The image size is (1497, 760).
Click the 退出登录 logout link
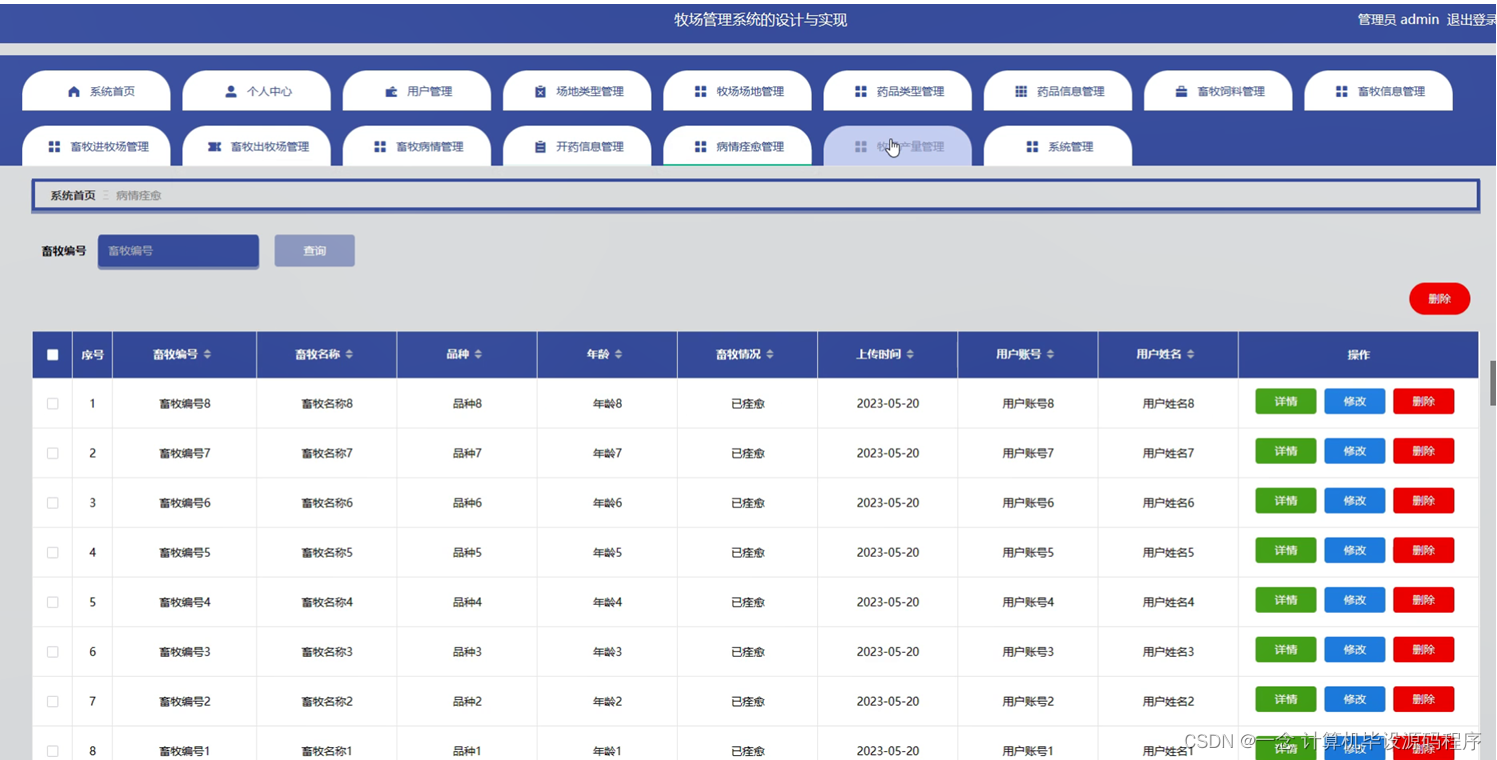pos(1471,20)
